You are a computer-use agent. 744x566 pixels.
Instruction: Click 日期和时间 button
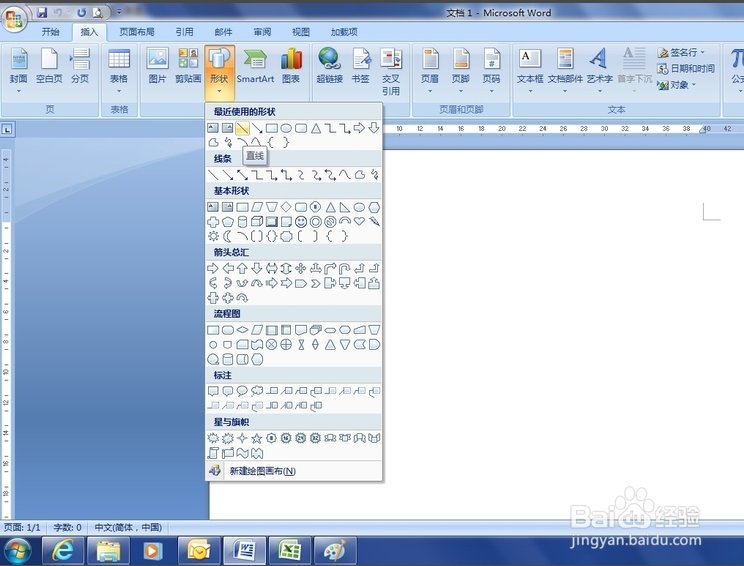click(686, 69)
